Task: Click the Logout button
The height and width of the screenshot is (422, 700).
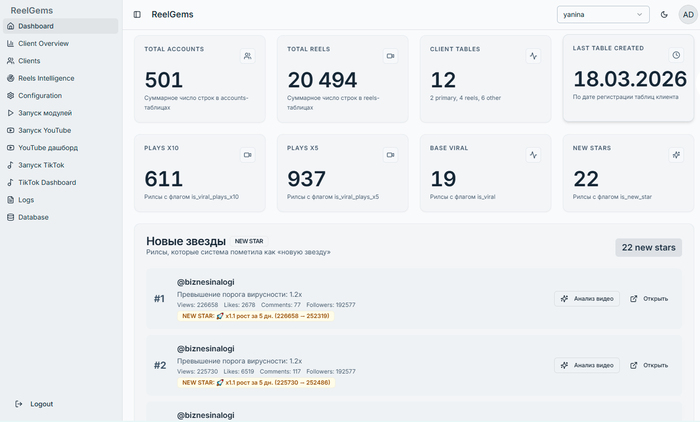Action: 34,404
